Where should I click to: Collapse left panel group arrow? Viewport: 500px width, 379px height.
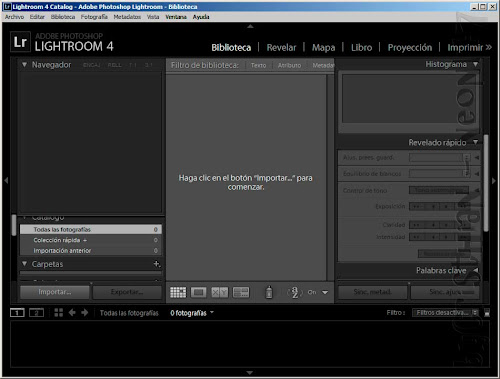(x=6, y=180)
